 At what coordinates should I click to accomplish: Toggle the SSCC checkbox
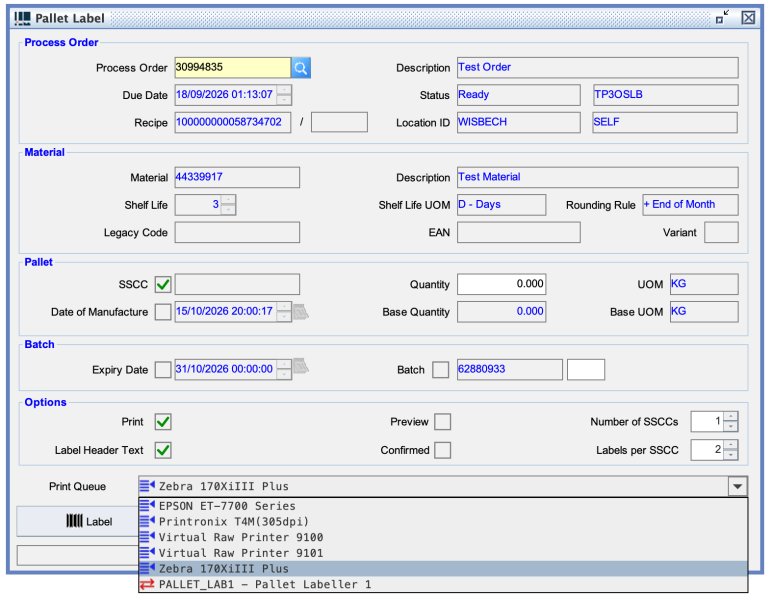click(x=163, y=284)
